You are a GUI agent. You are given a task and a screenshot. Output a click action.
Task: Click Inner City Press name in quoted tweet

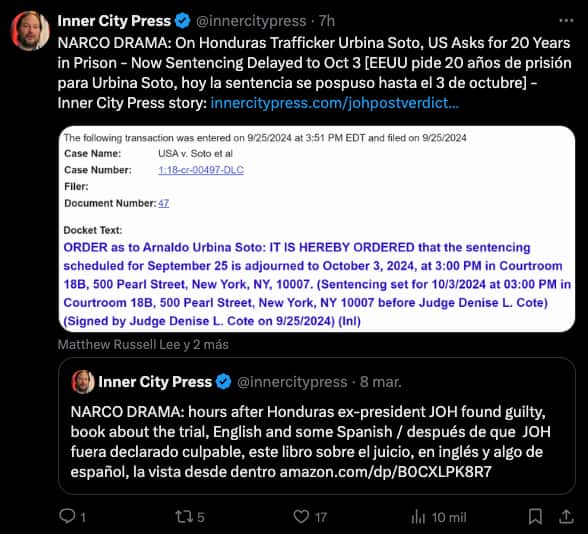click(155, 382)
